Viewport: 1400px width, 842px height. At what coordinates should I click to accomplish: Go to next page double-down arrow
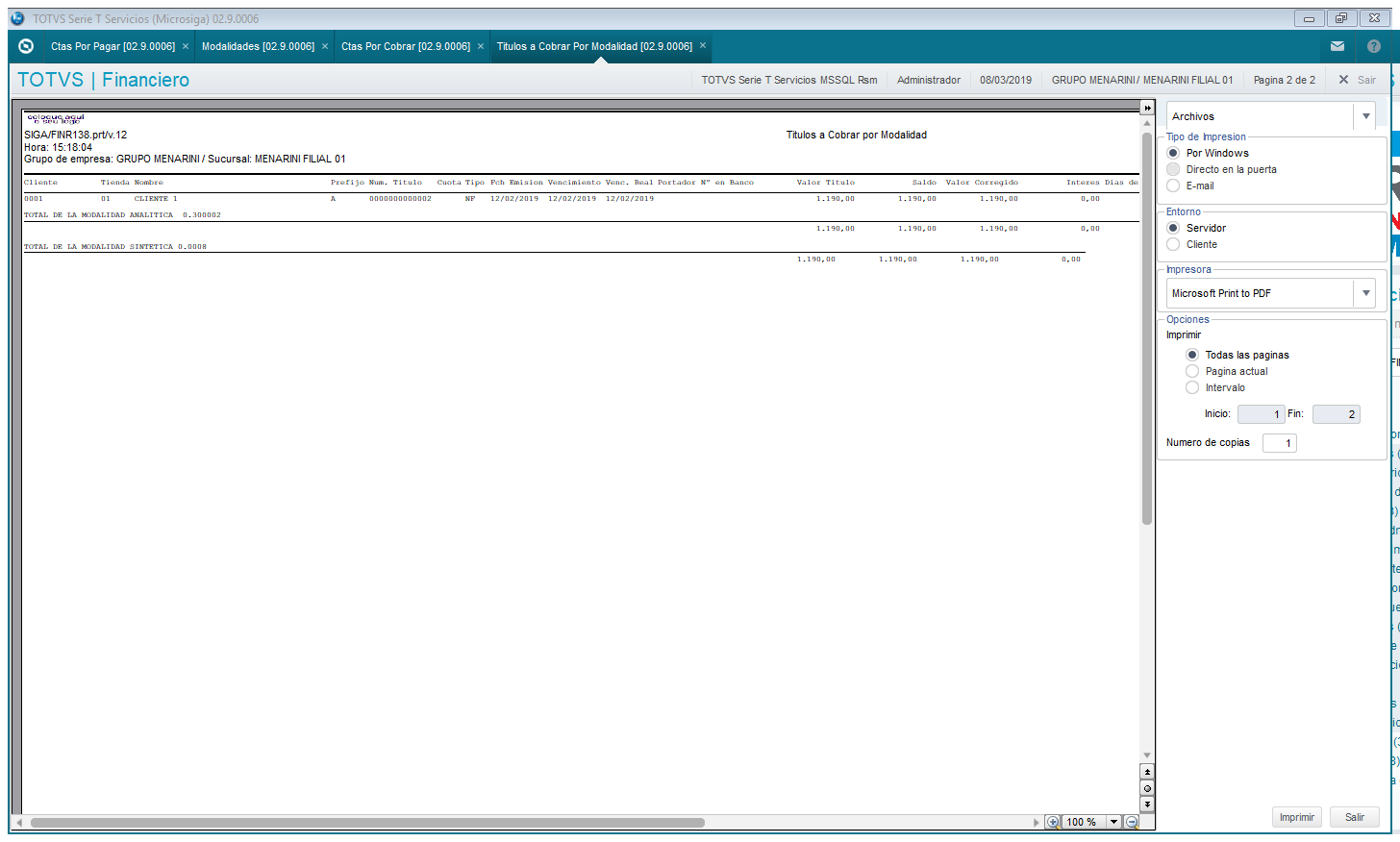tap(1147, 805)
